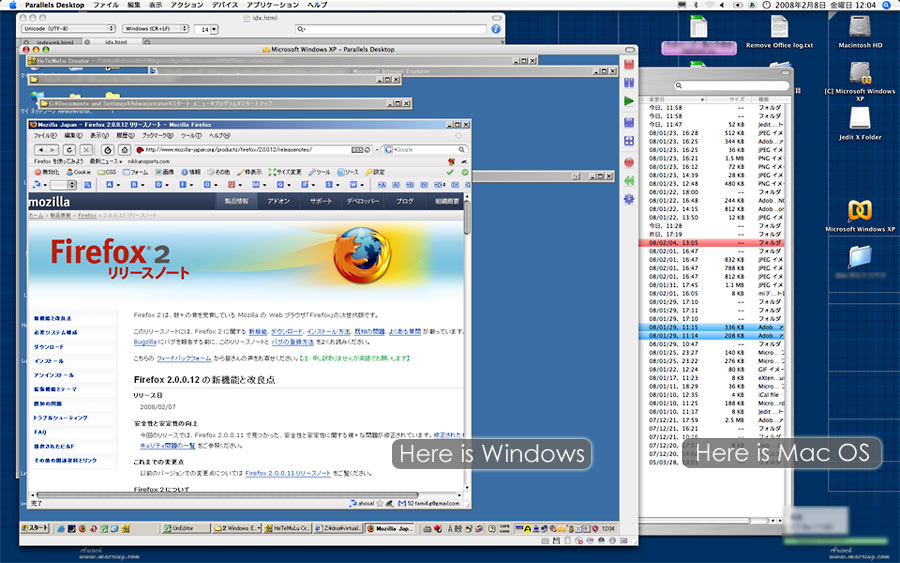Click Firefox back arrow button
900x563 pixels.
coord(42,150)
